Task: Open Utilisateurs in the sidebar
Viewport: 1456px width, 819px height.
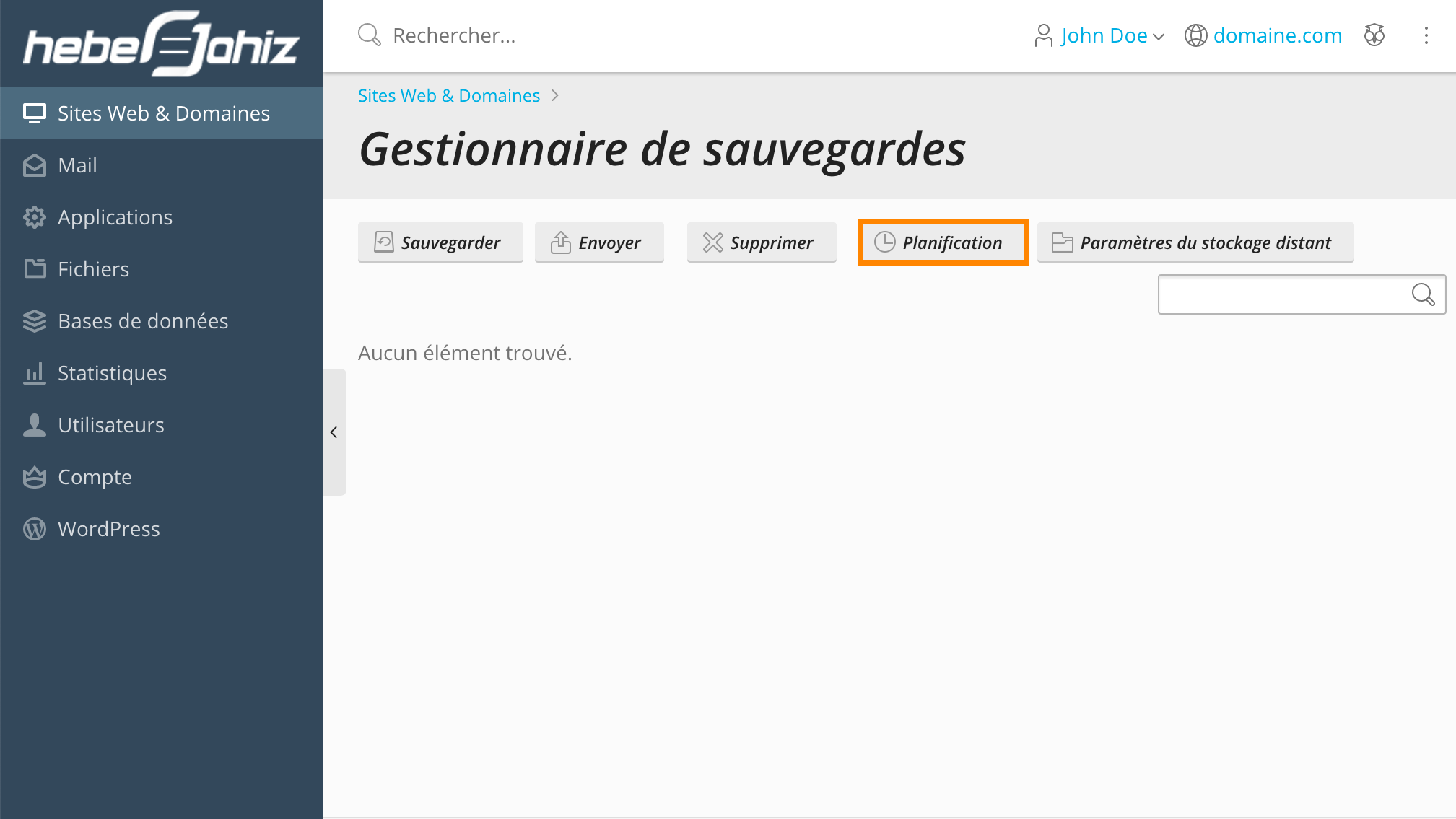Action: click(162, 425)
